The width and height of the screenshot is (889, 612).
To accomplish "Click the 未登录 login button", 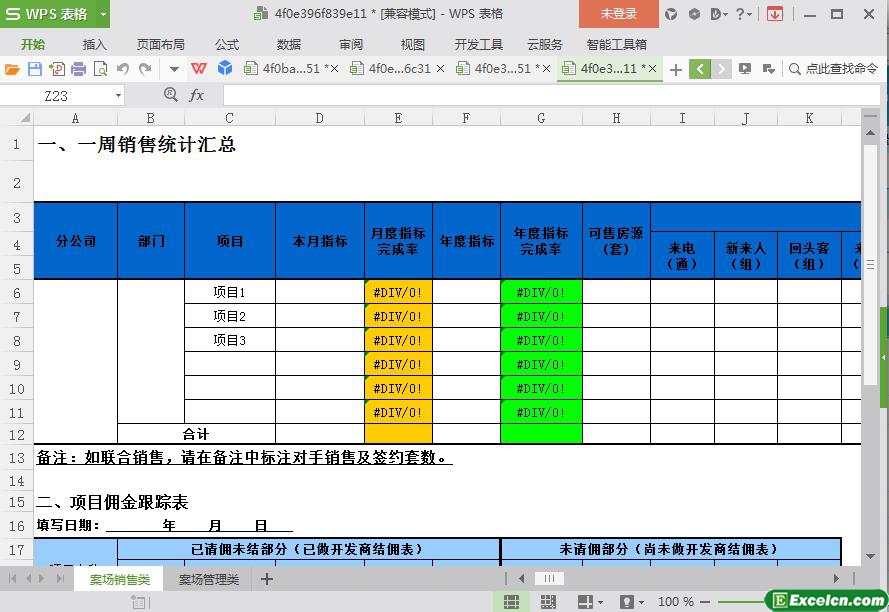I will point(618,14).
